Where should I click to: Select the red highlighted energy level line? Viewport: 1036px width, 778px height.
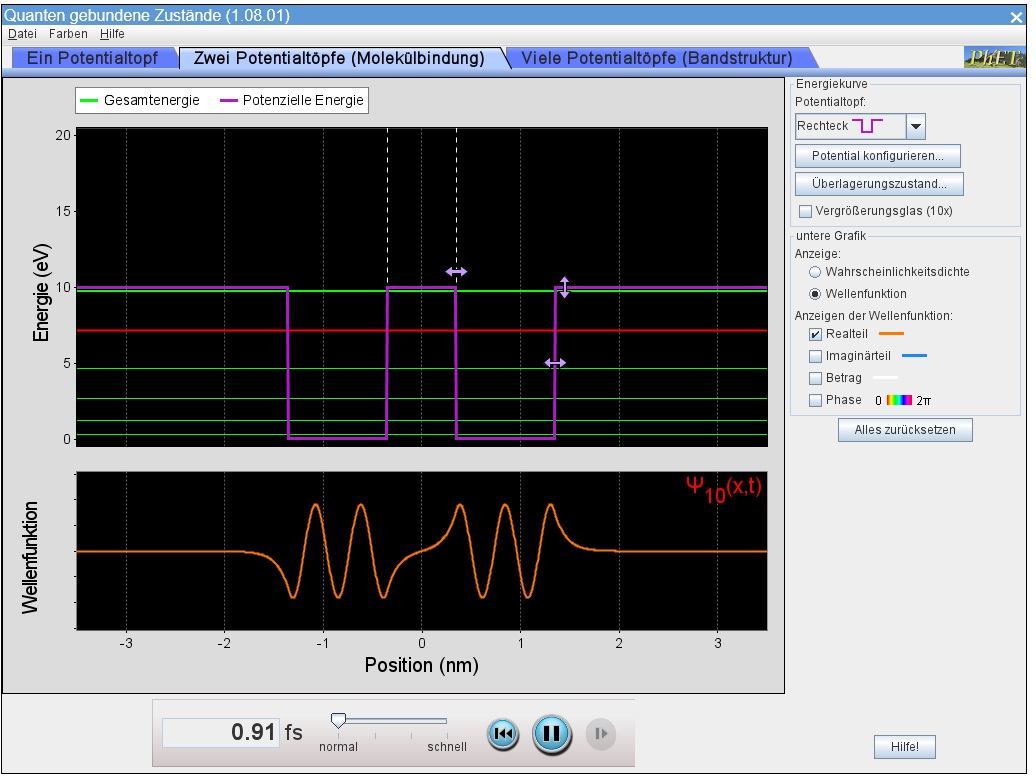point(422,330)
